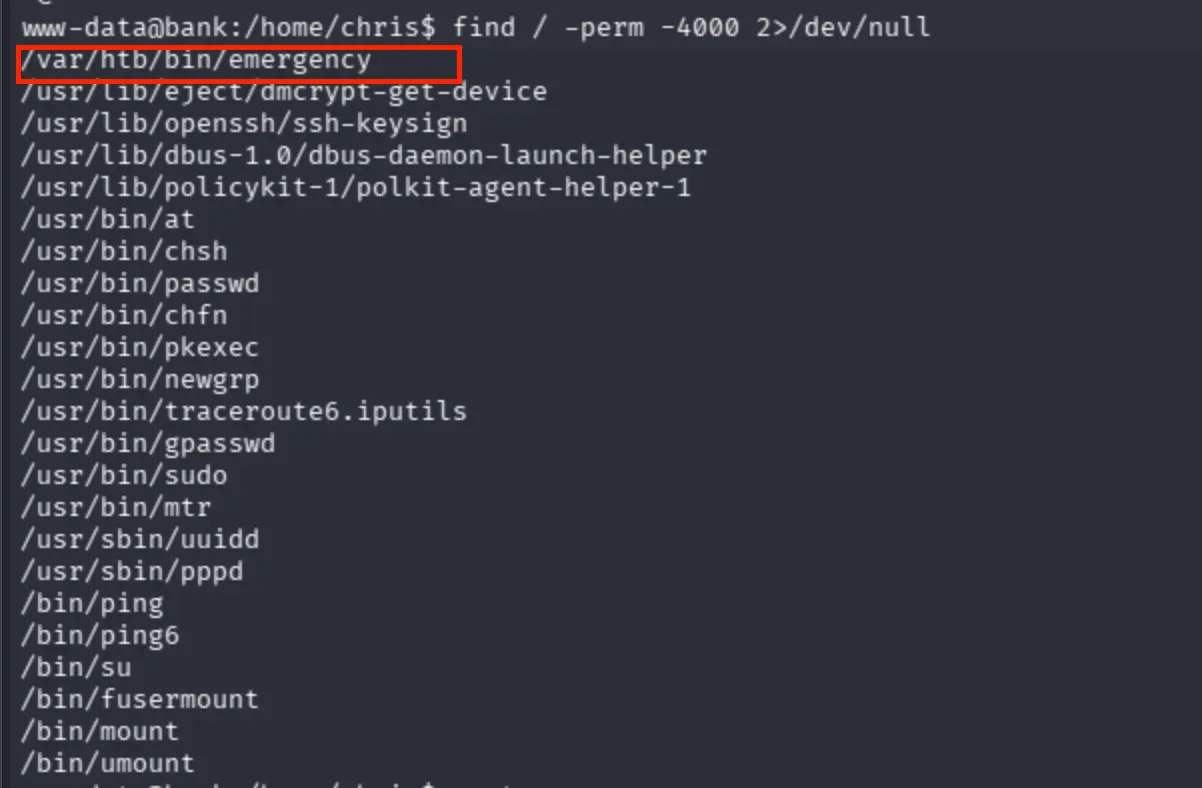Click the /usr/bin/at entry
This screenshot has width=1202, height=788.
click(108, 219)
